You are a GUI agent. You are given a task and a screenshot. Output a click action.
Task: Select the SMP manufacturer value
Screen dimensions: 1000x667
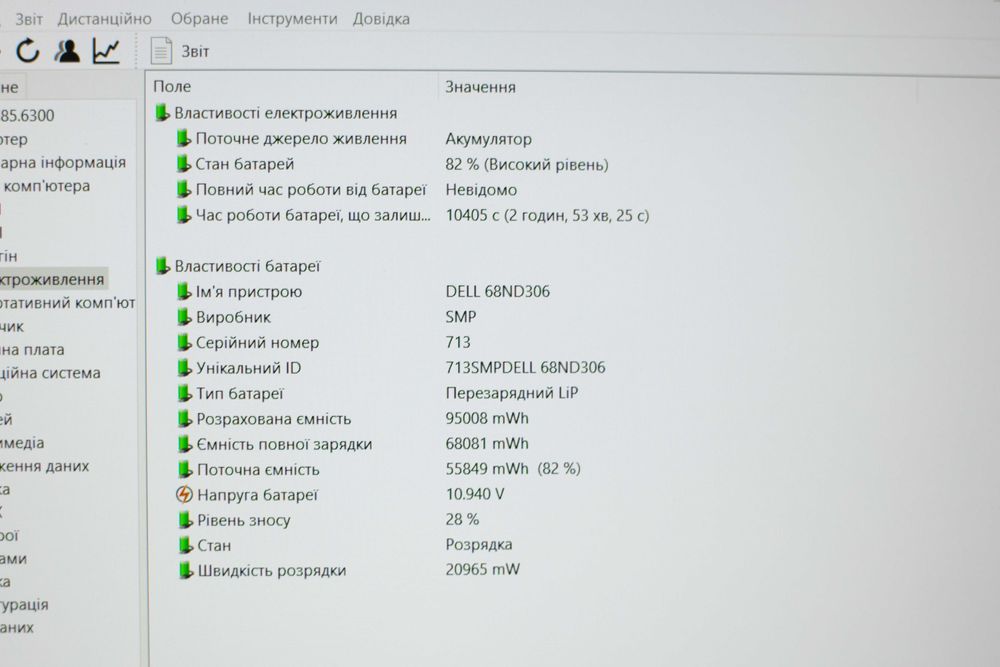pos(460,317)
